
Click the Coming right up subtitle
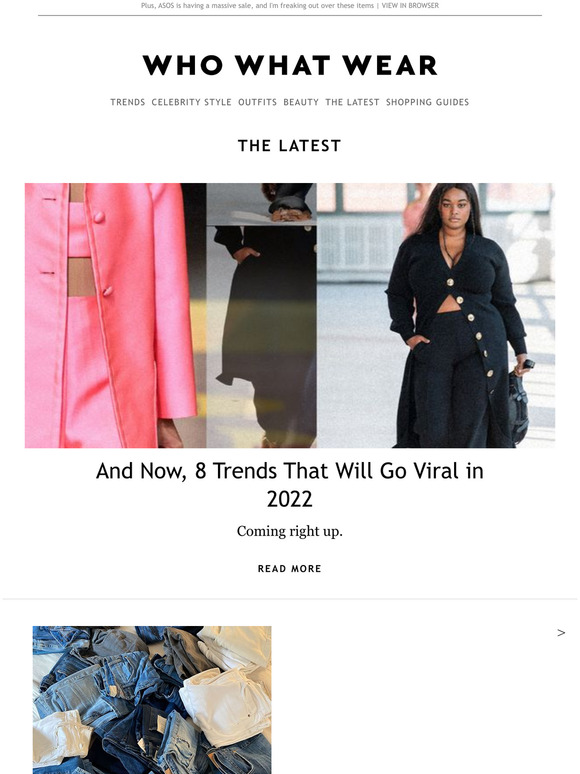[x=289, y=531]
